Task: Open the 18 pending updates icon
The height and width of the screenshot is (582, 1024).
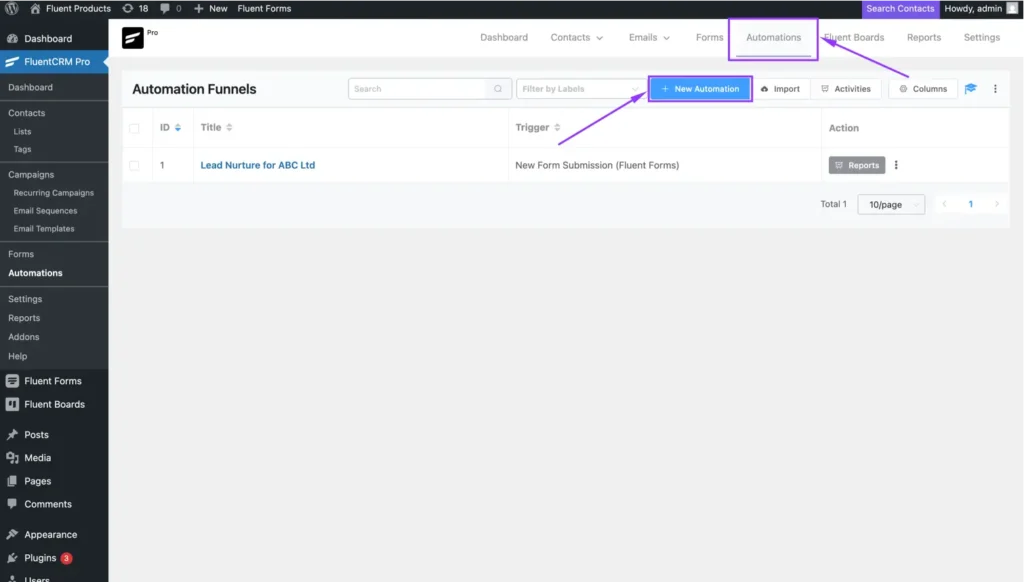Action: click(128, 8)
